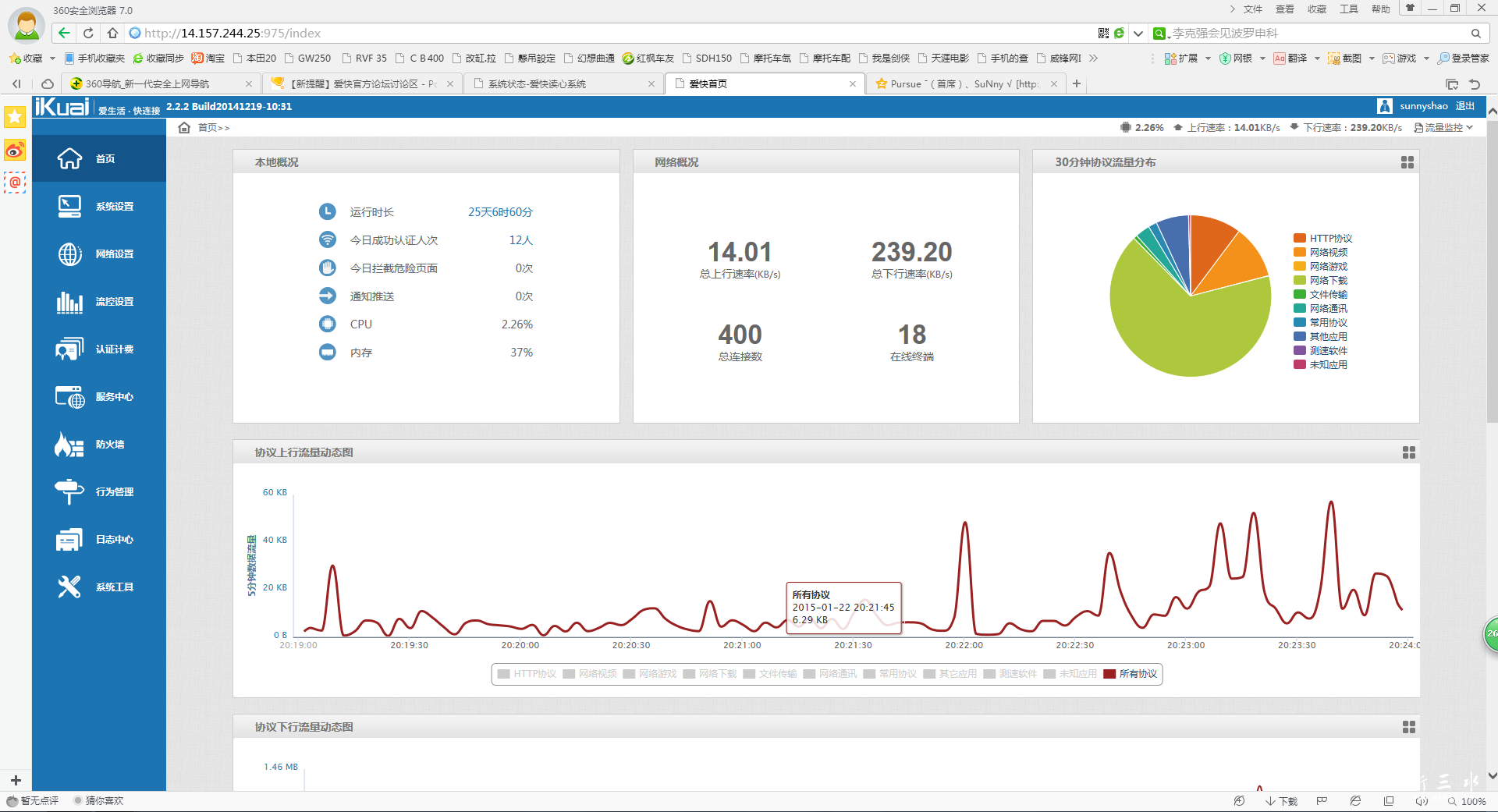Toggle 其他应用 blue swatch in pie legend
This screenshot has height=812, width=1498.
1300,336
